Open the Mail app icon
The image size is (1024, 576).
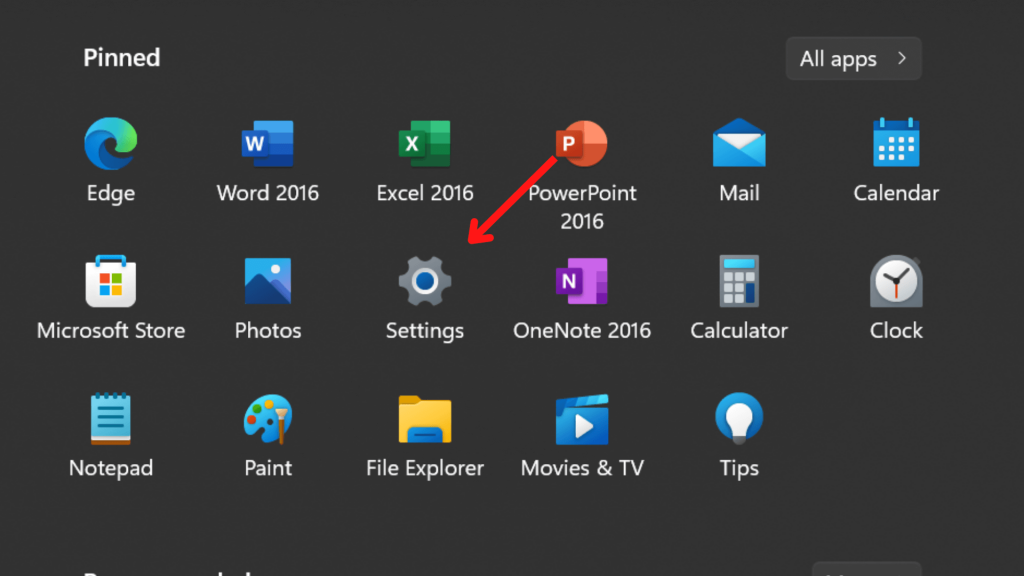coord(739,143)
